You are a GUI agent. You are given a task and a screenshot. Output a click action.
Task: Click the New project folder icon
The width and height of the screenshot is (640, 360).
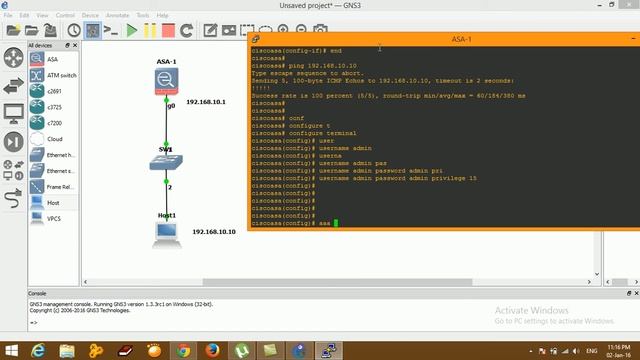click(13, 30)
